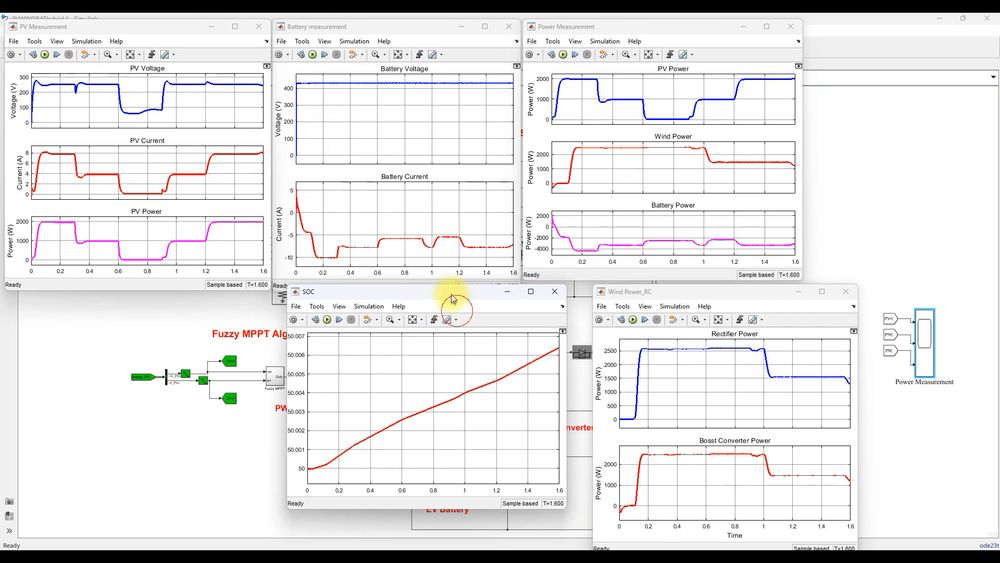Viewport: 1000px width, 563px height.
Task: Expand cursor measurements dropdown in Battery measurement toolbar
Action: [x=441, y=55]
